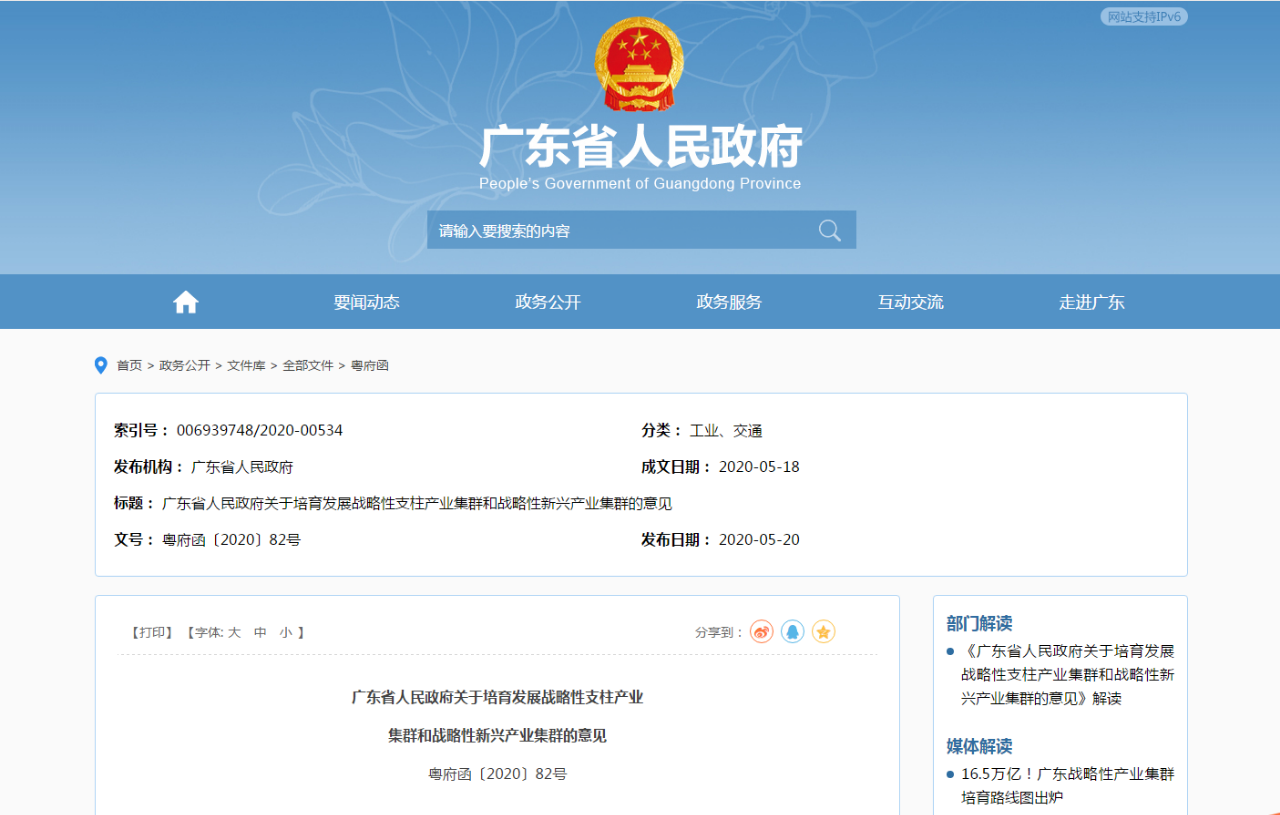The width and height of the screenshot is (1280, 815).
Task: Share to QQ icon
Action: (x=793, y=632)
